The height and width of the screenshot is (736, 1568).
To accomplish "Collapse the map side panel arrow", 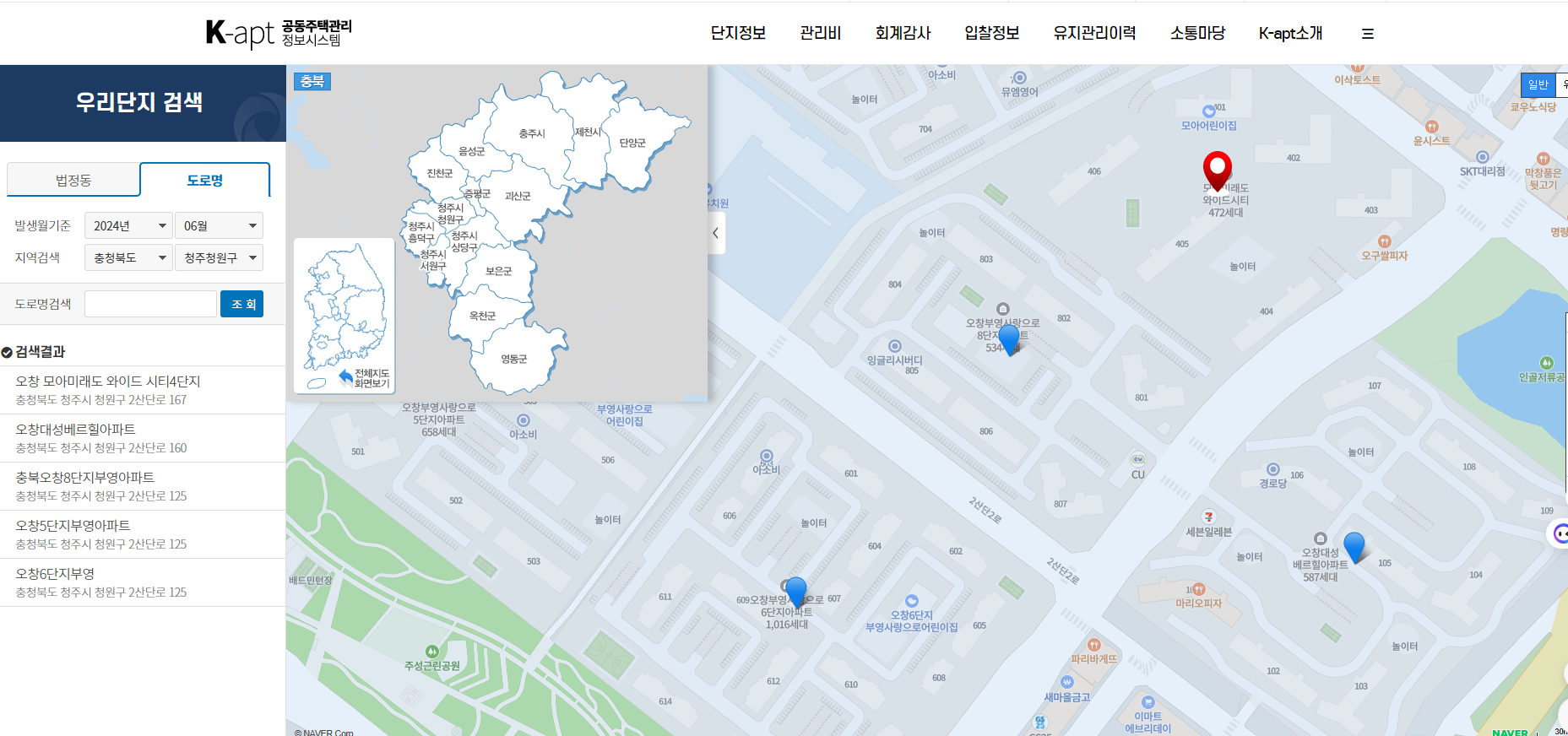I will (x=716, y=233).
